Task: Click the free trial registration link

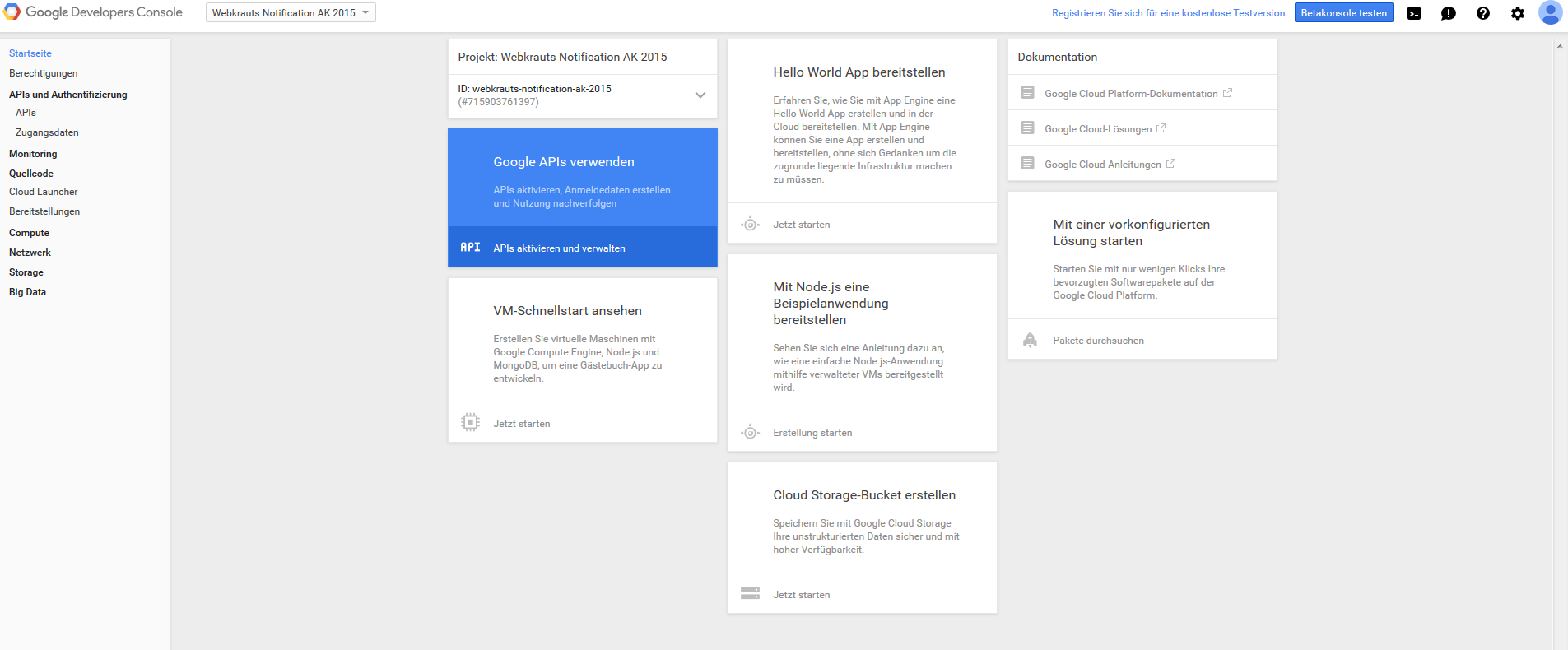Action: pos(1169,13)
